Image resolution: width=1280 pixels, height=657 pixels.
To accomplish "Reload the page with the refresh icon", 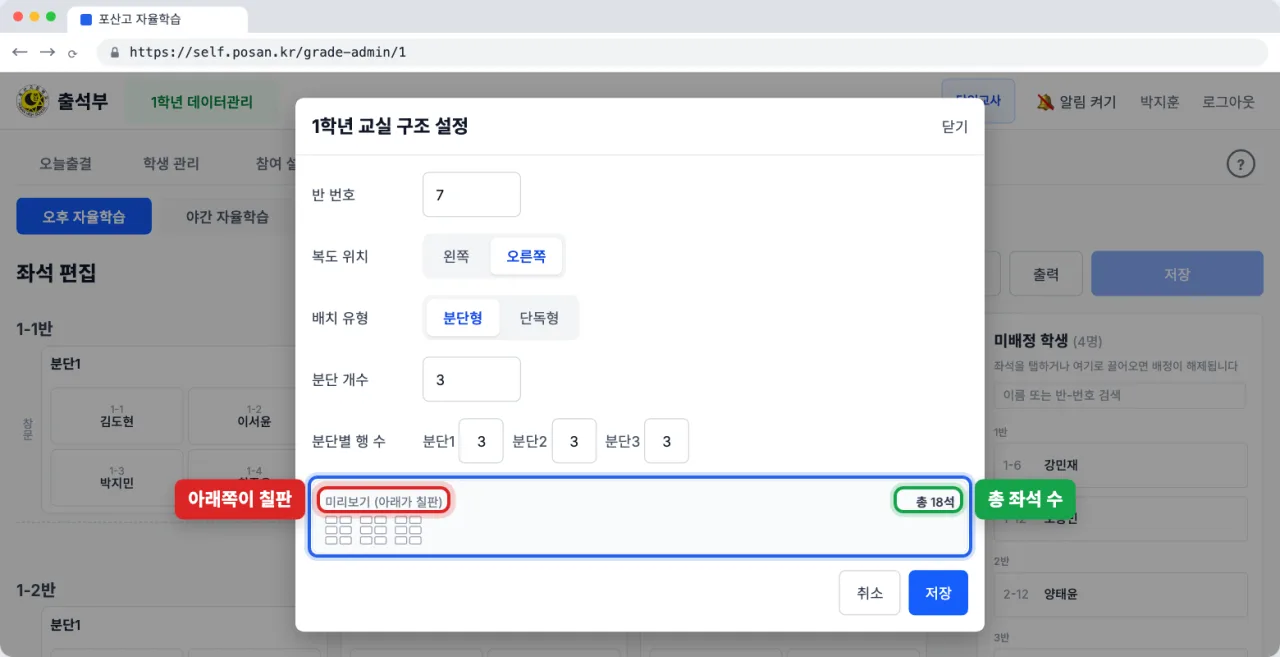I will (73, 53).
